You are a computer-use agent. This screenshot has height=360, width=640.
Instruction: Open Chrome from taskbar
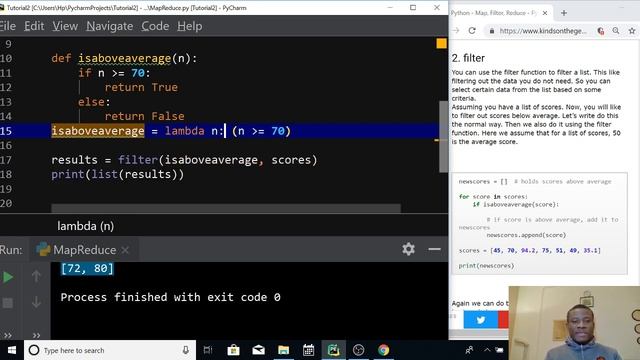point(384,350)
